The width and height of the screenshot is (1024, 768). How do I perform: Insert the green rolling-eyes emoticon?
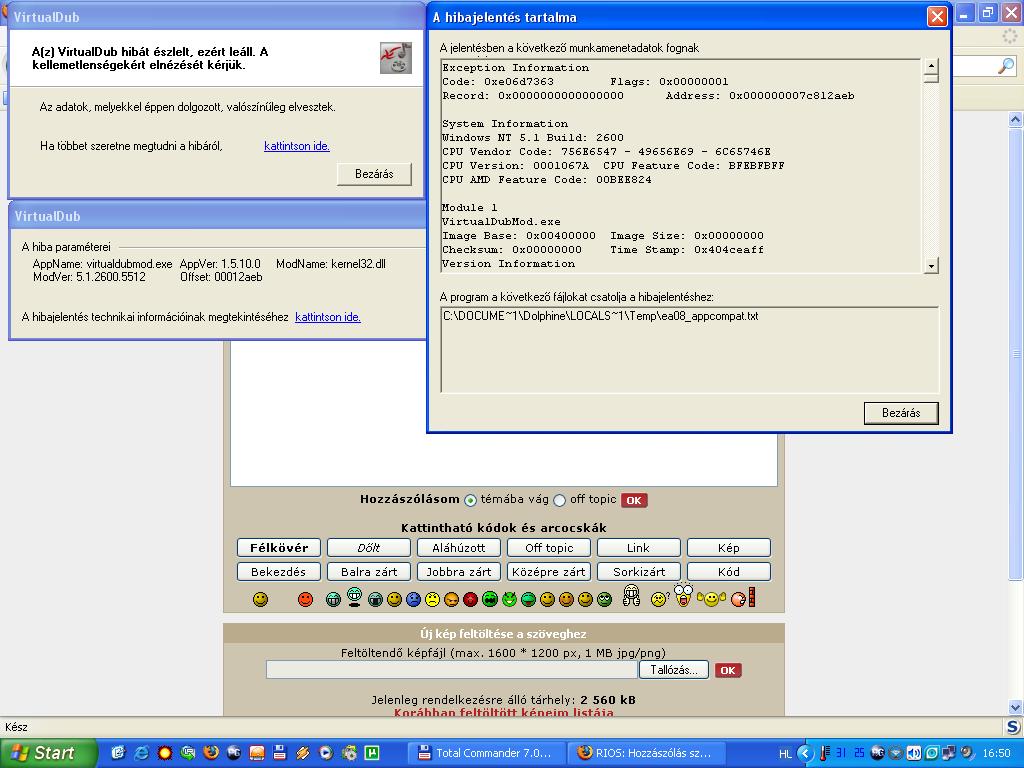pyautogui.click(x=604, y=599)
